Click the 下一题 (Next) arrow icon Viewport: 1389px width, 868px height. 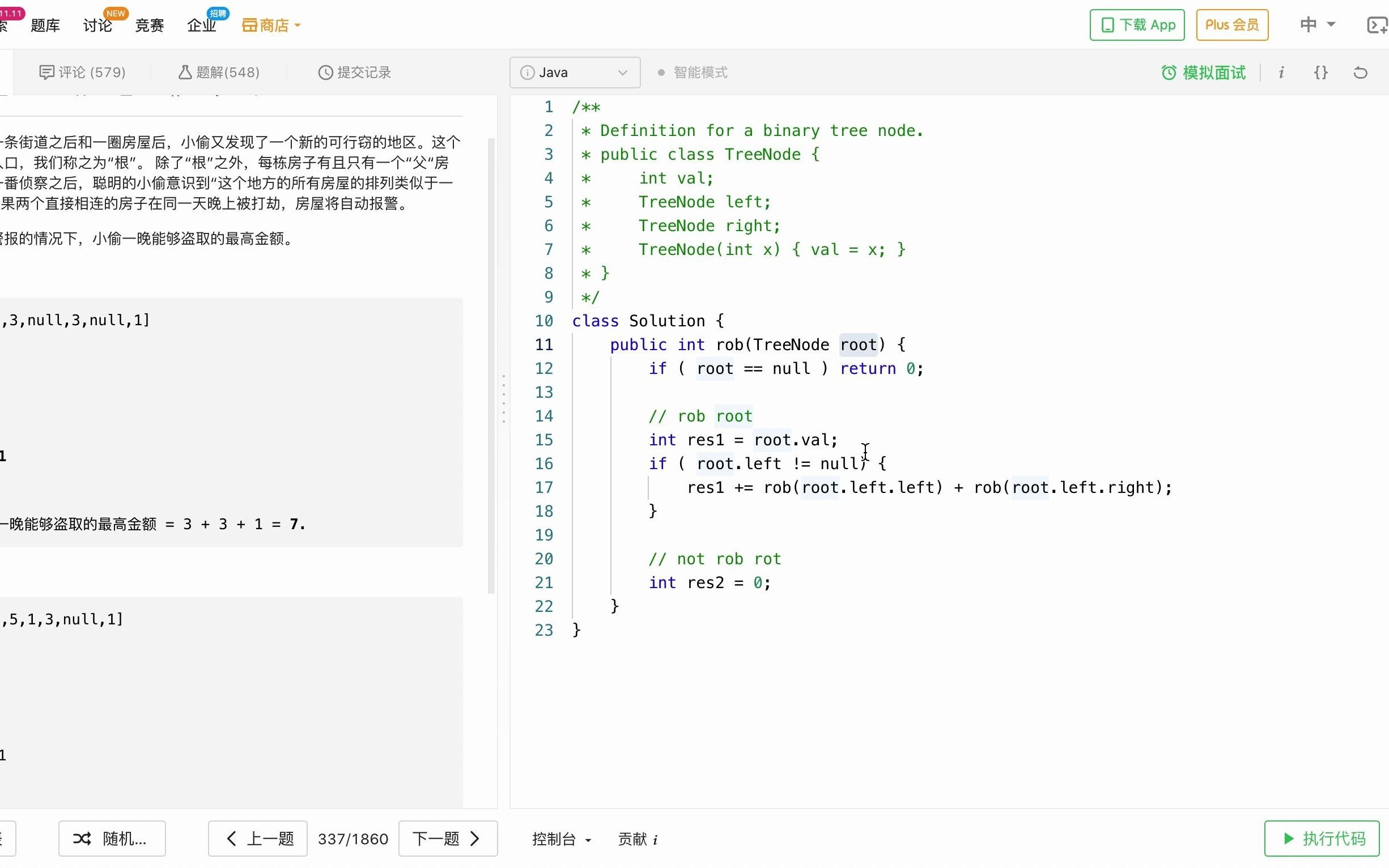pyautogui.click(x=476, y=838)
